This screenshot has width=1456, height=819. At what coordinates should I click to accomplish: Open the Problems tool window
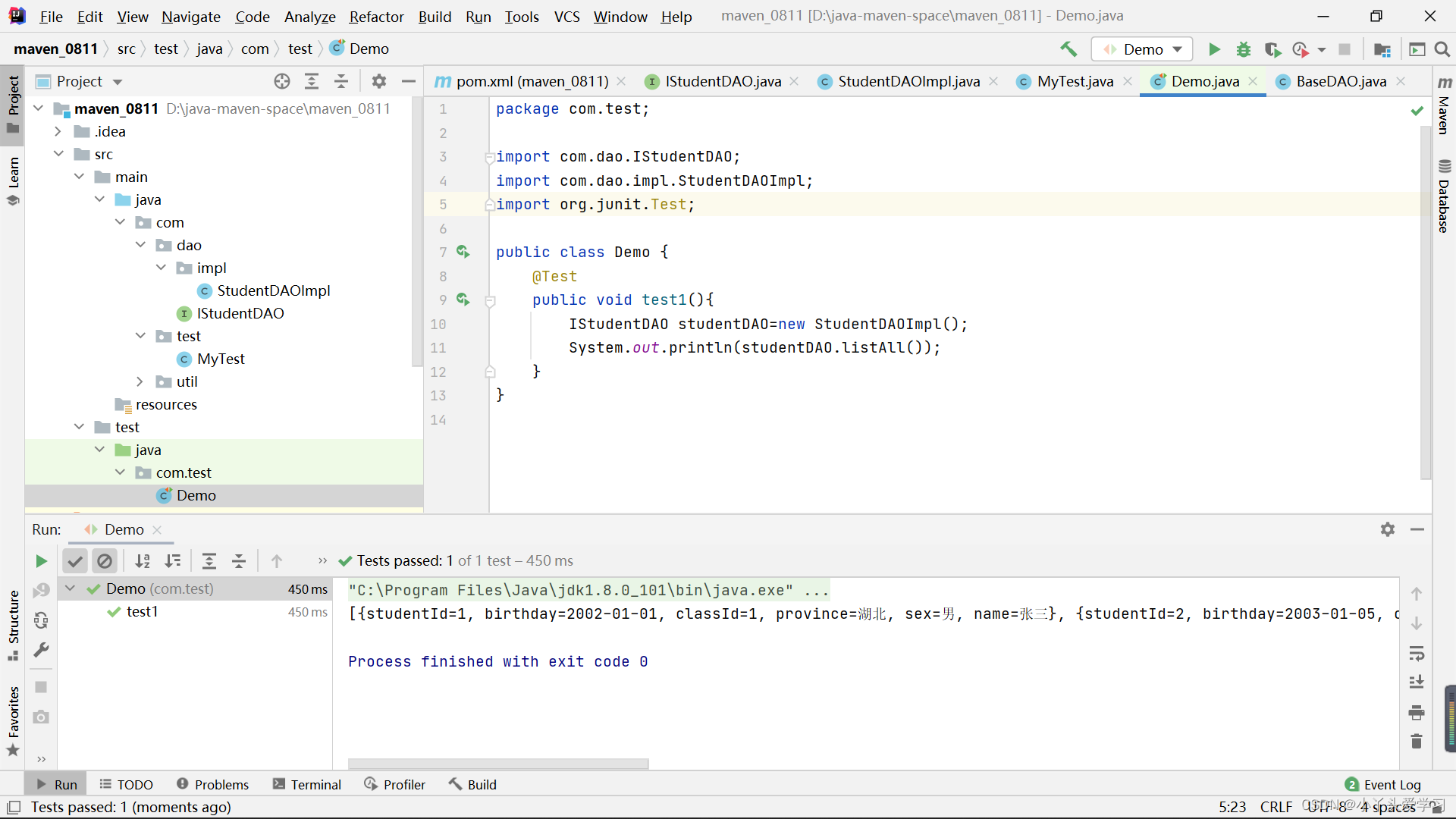[x=212, y=785]
